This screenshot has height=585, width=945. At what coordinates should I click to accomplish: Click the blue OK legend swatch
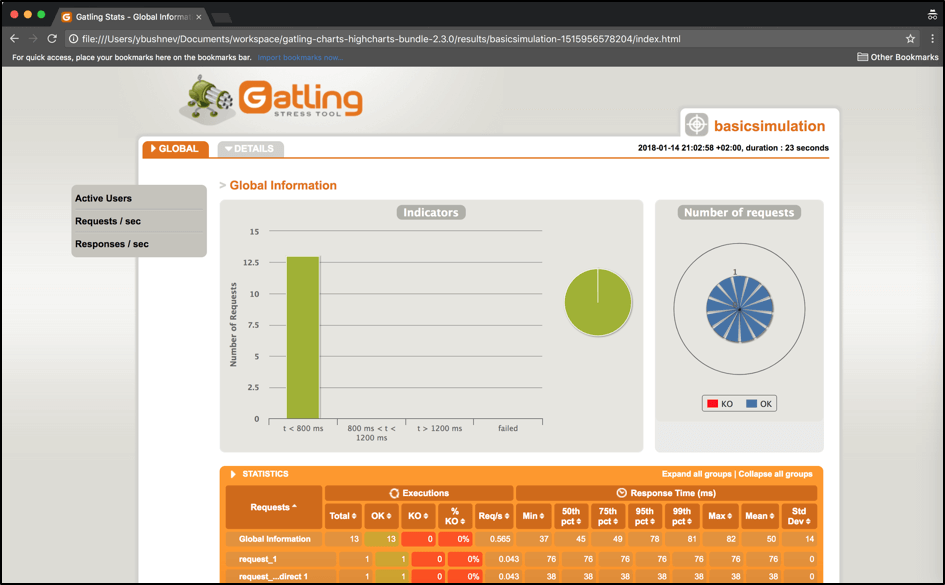752,404
